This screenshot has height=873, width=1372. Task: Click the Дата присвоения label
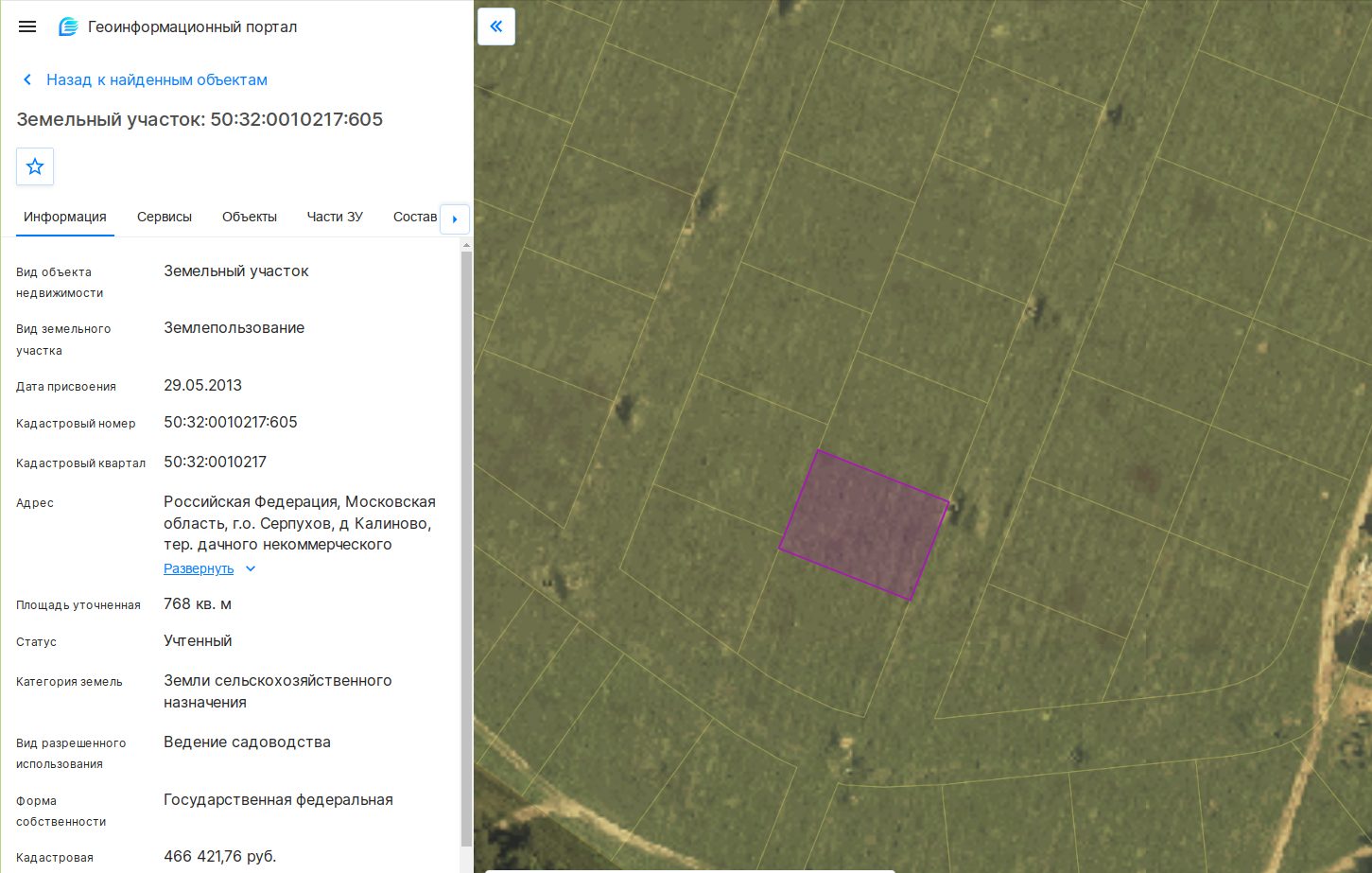tap(66, 386)
